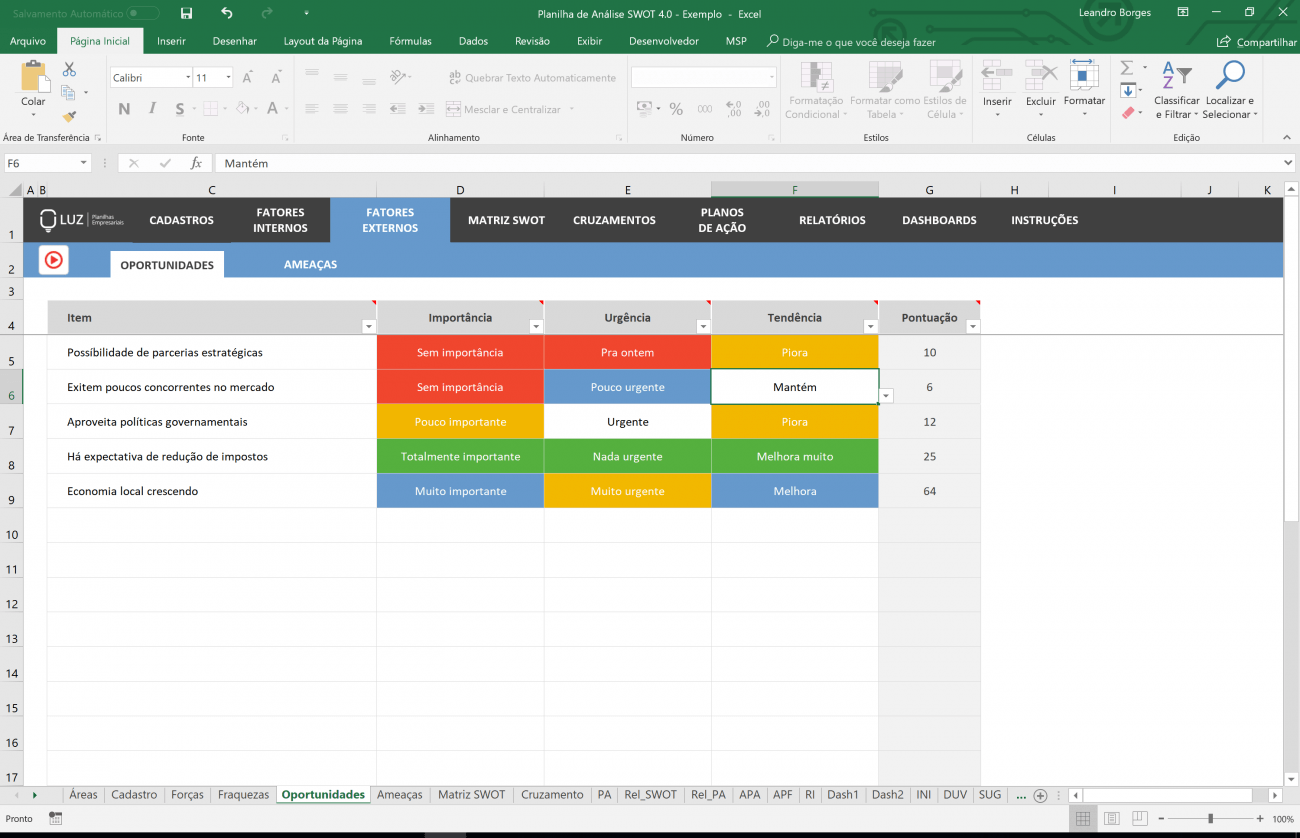Open the Pontuação column filter dropdown
This screenshot has width=1300, height=838.
click(973, 326)
